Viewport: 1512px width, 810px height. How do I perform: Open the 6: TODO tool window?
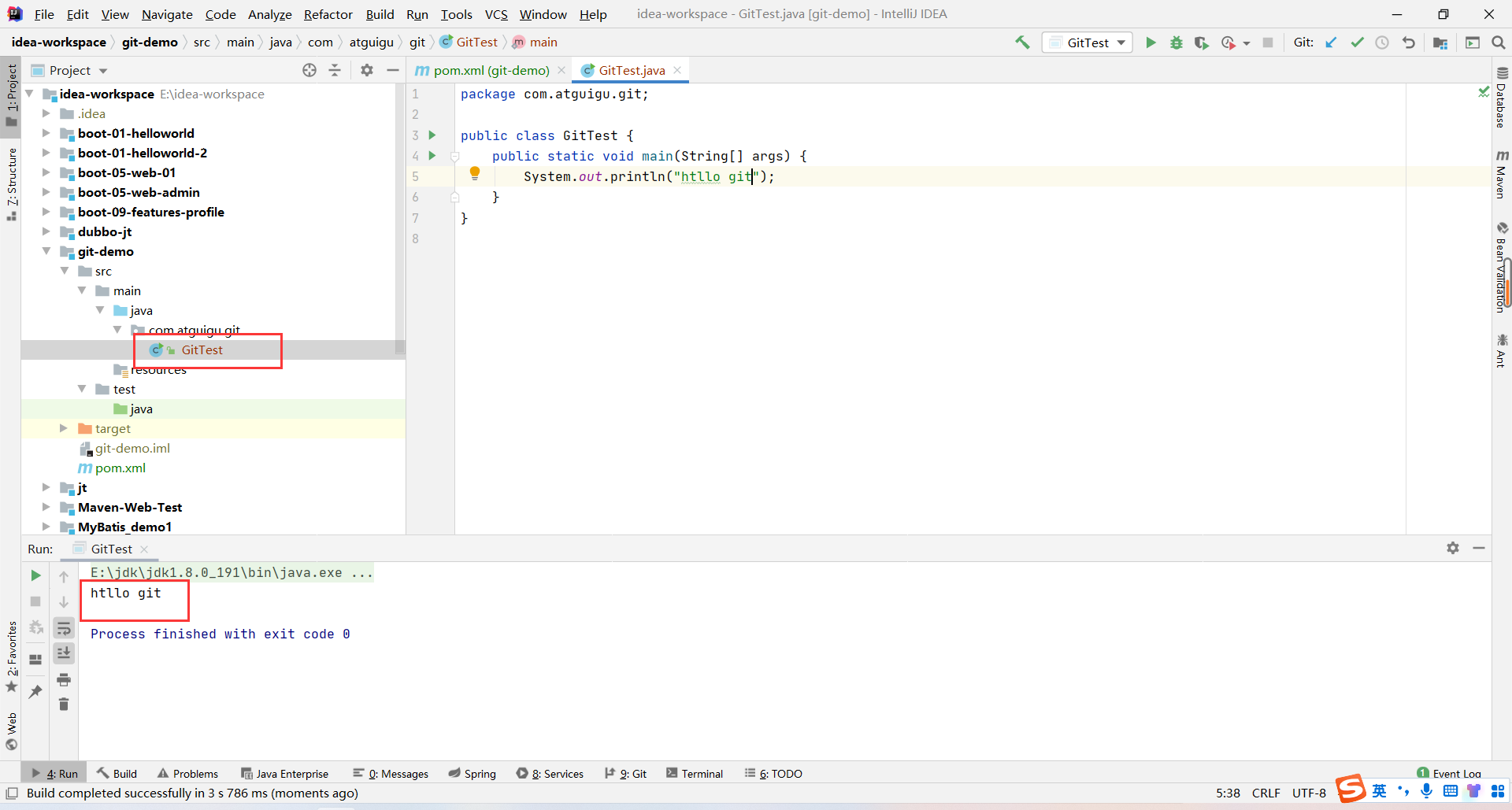[x=773, y=773]
